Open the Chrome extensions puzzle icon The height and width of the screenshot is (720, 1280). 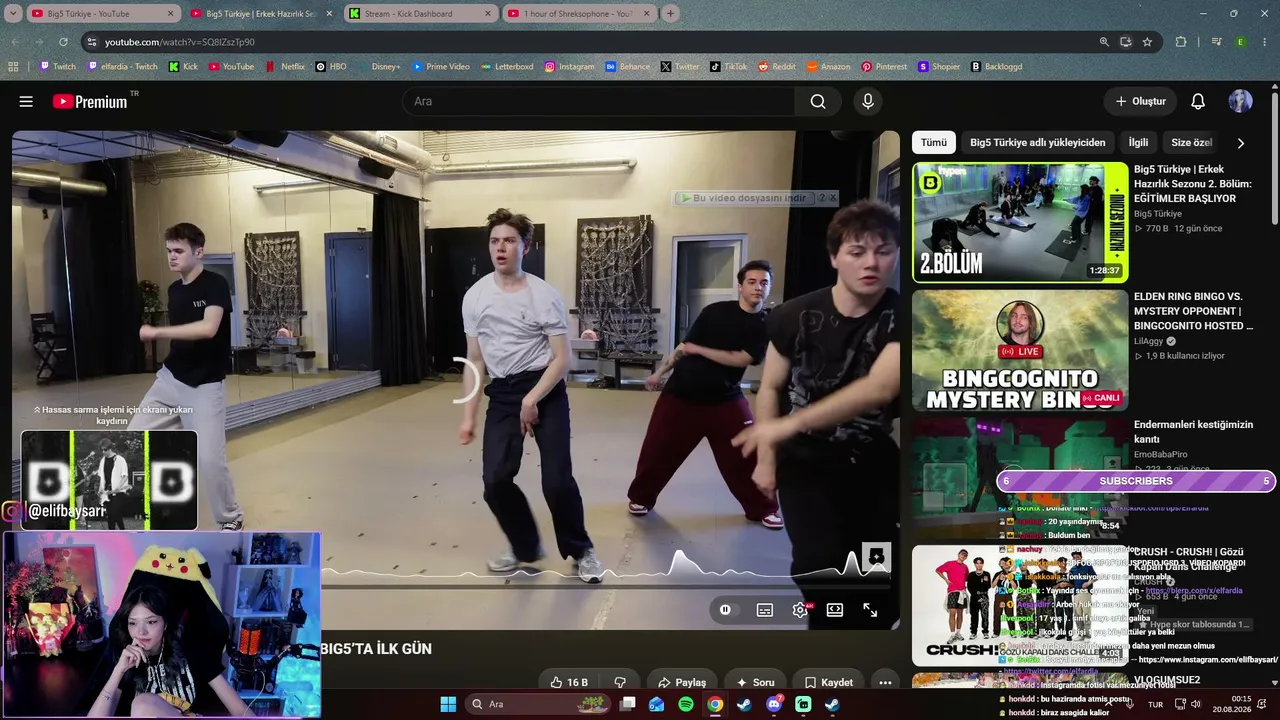[1181, 42]
